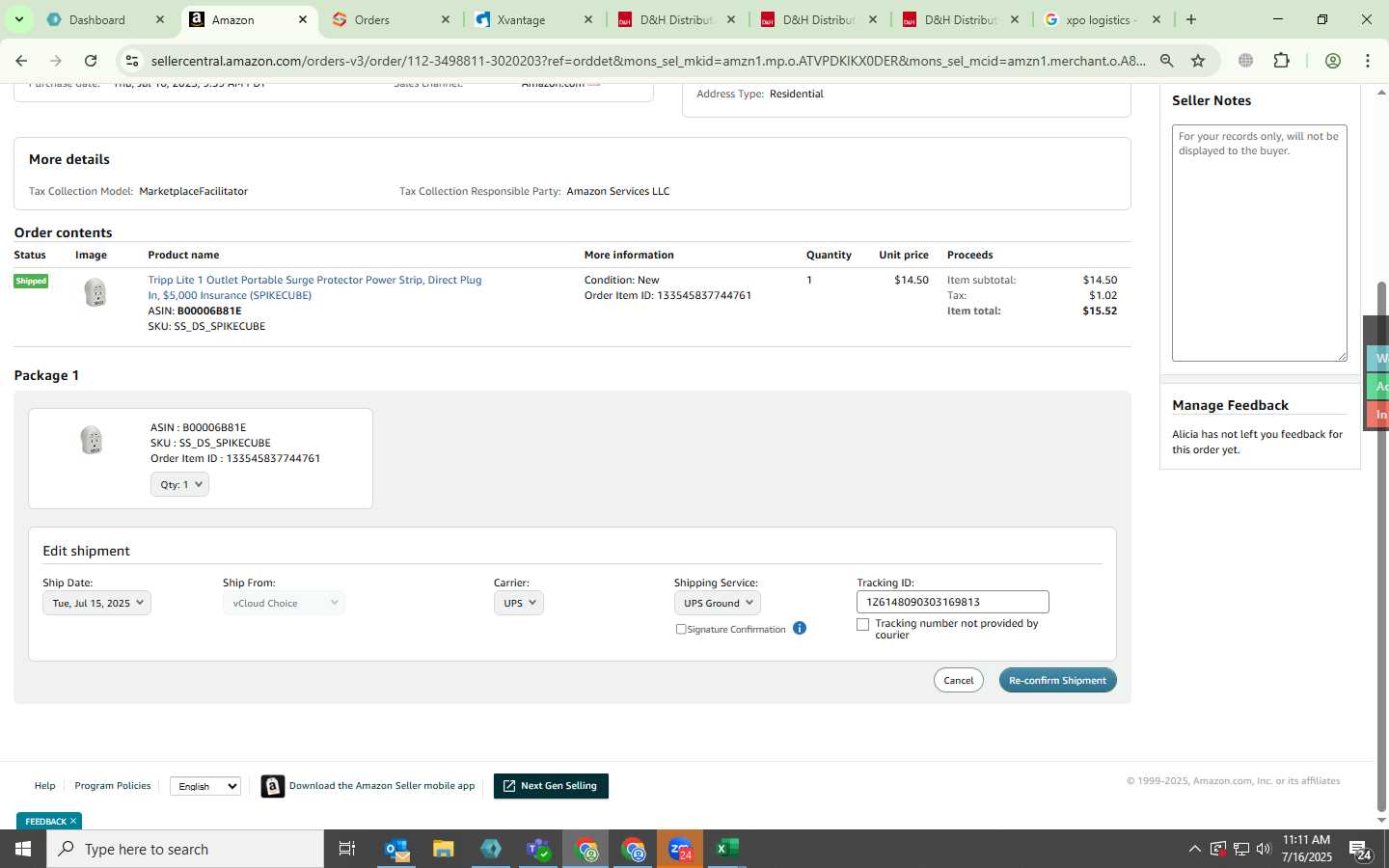Open the Qty: 1 dropdown
Image resolution: width=1389 pixels, height=868 pixels.
tap(179, 484)
